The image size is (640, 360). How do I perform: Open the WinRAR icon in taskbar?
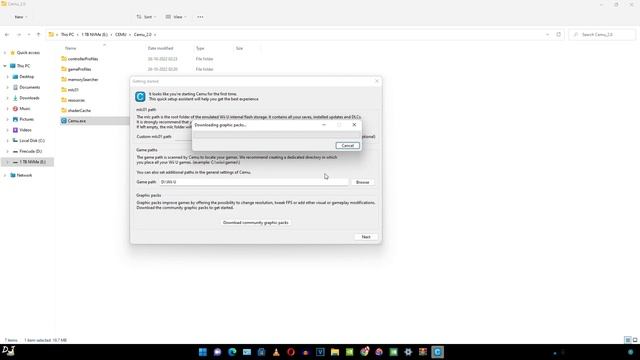pos(422,352)
